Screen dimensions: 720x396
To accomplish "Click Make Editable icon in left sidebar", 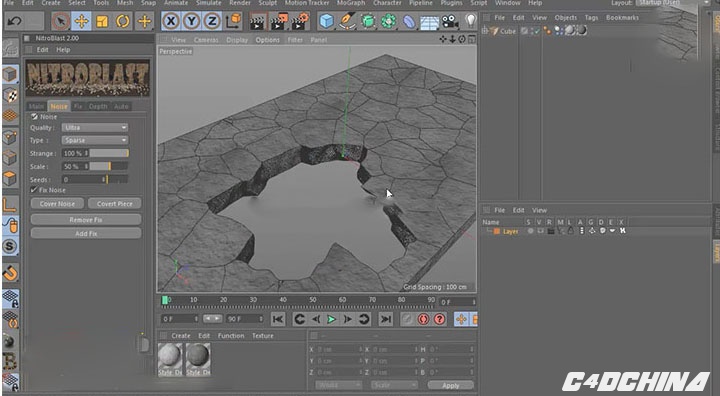I will [x=10, y=48].
